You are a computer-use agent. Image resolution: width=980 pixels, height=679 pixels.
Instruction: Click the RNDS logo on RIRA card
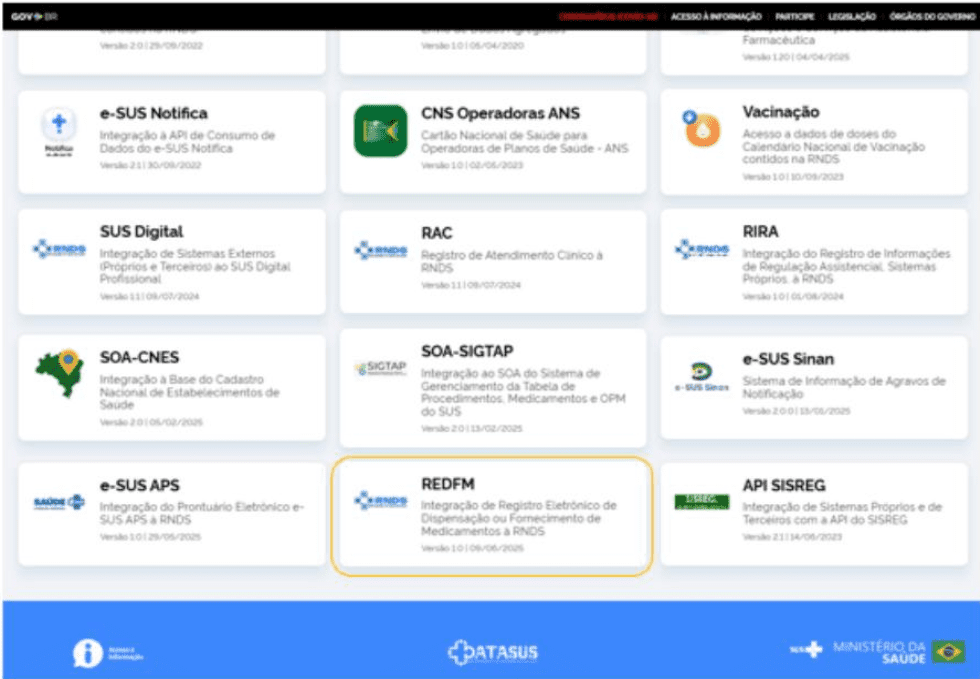tap(702, 249)
